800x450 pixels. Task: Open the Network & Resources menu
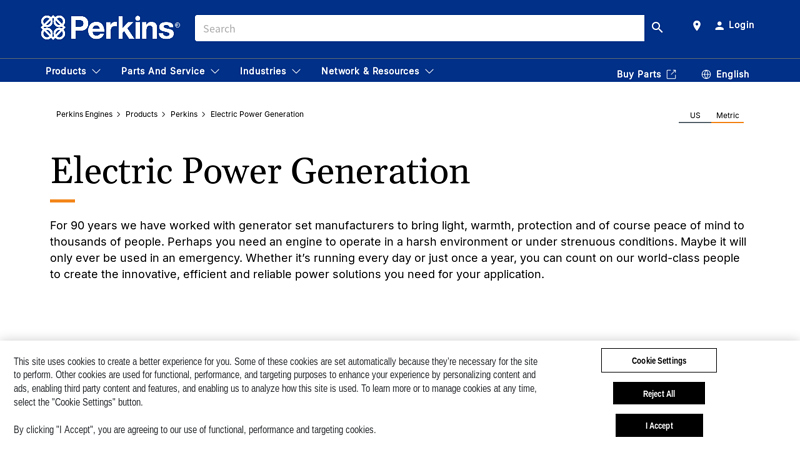(x=370, y=71)
